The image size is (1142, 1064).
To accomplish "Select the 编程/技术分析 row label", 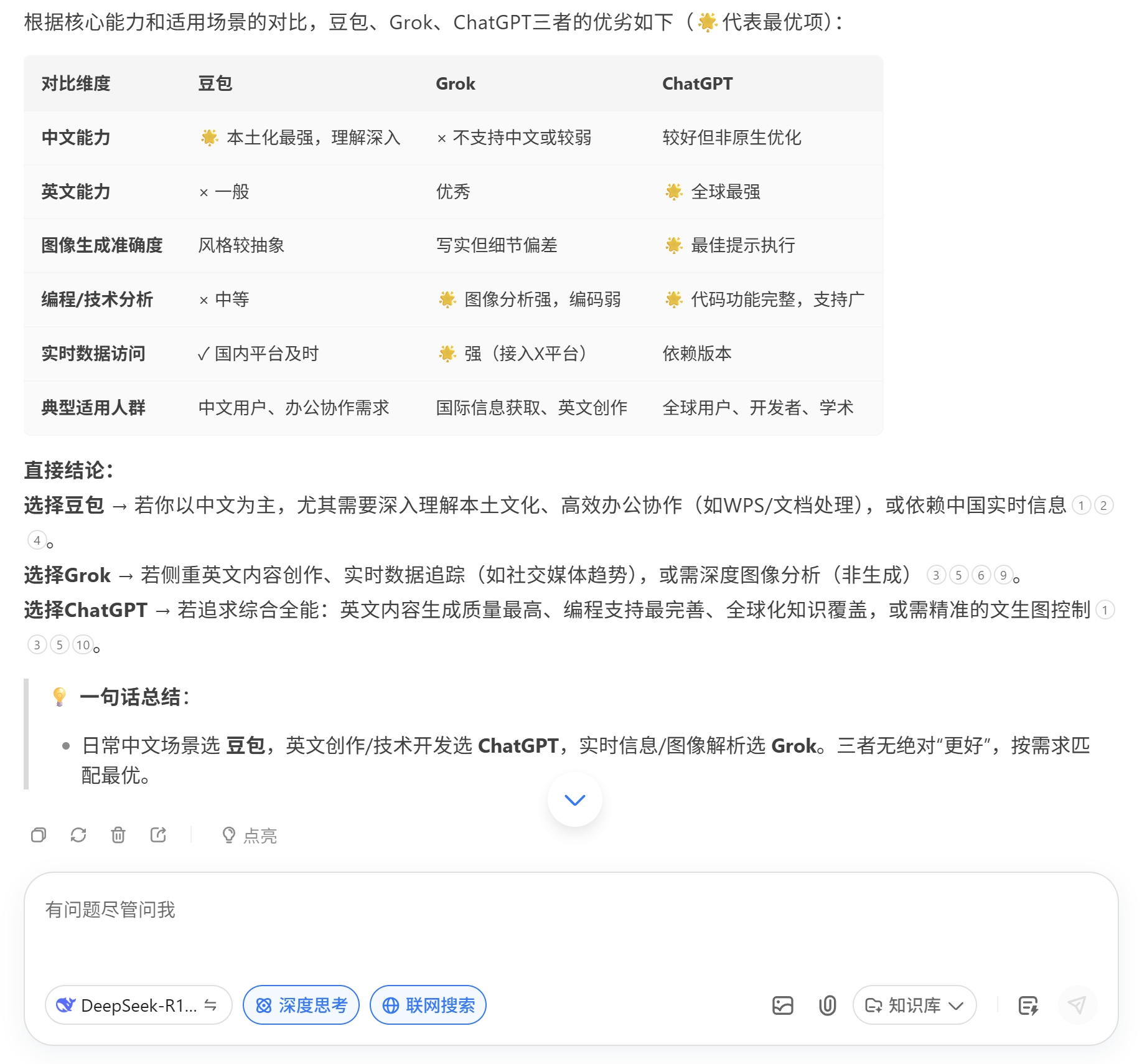I will click(x=97, y=299).
